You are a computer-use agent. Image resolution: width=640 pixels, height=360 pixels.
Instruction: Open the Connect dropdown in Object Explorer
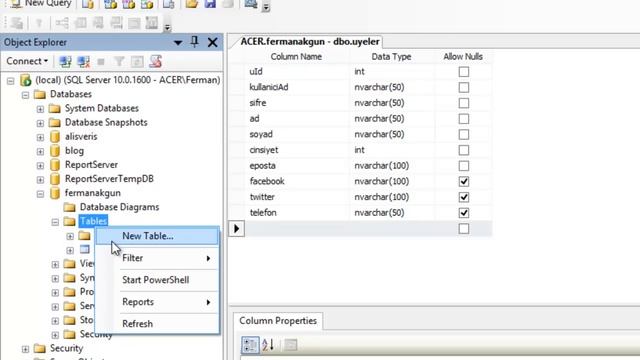pyautogui.click(x=27, y=61)
